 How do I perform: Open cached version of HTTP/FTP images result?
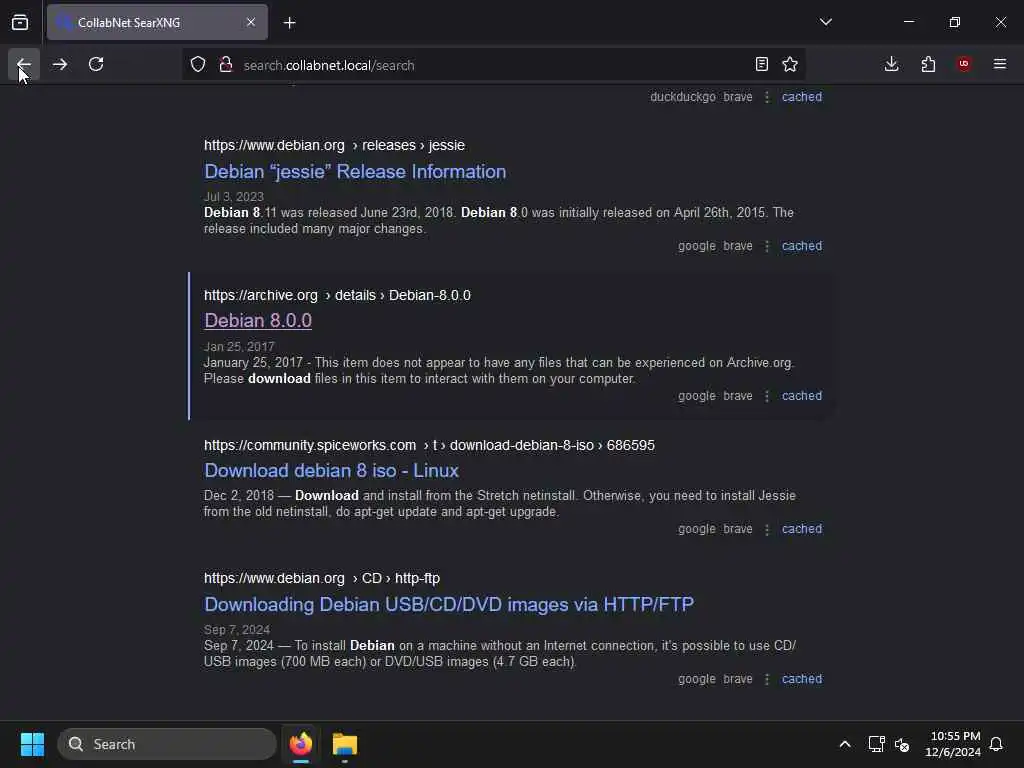pos(801,679)
